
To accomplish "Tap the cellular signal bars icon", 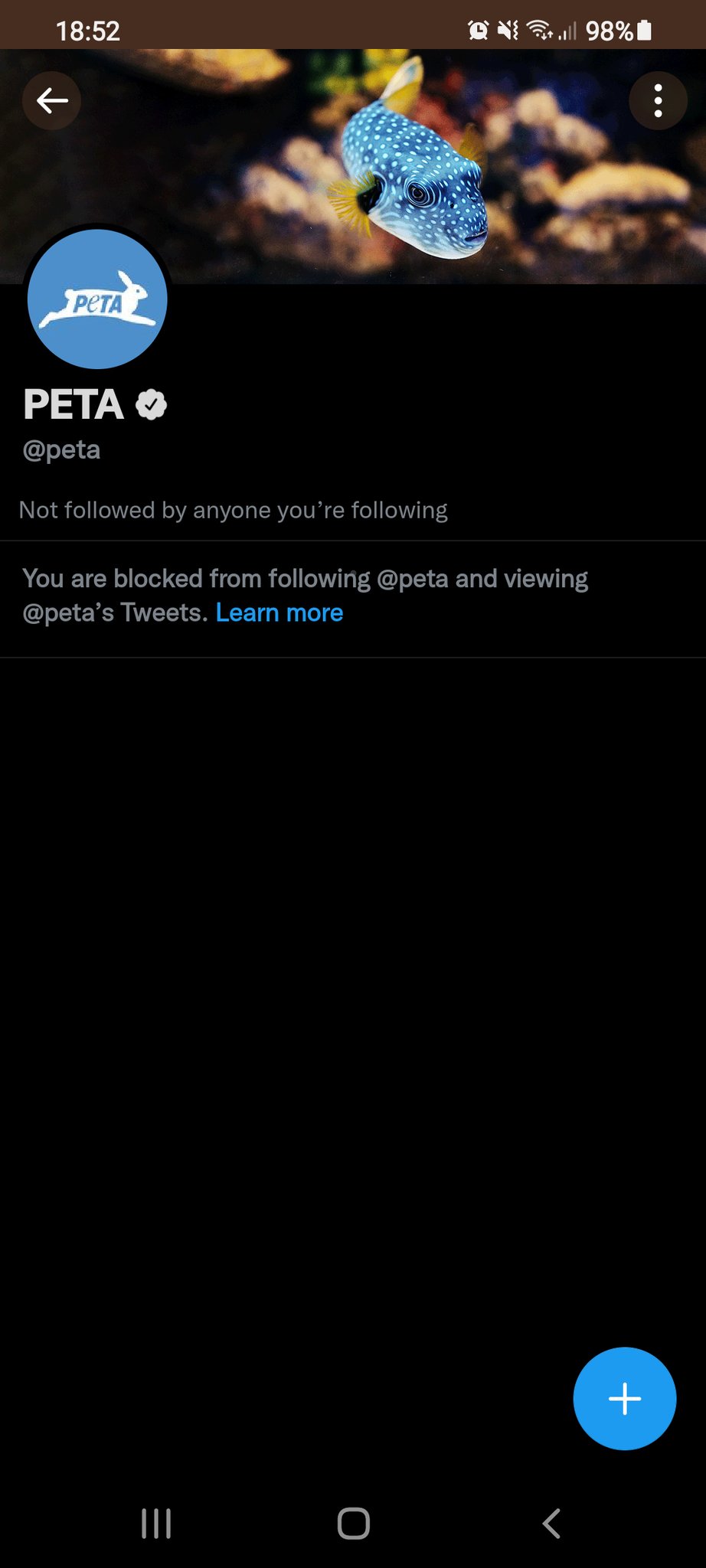I will pos(567,31).
